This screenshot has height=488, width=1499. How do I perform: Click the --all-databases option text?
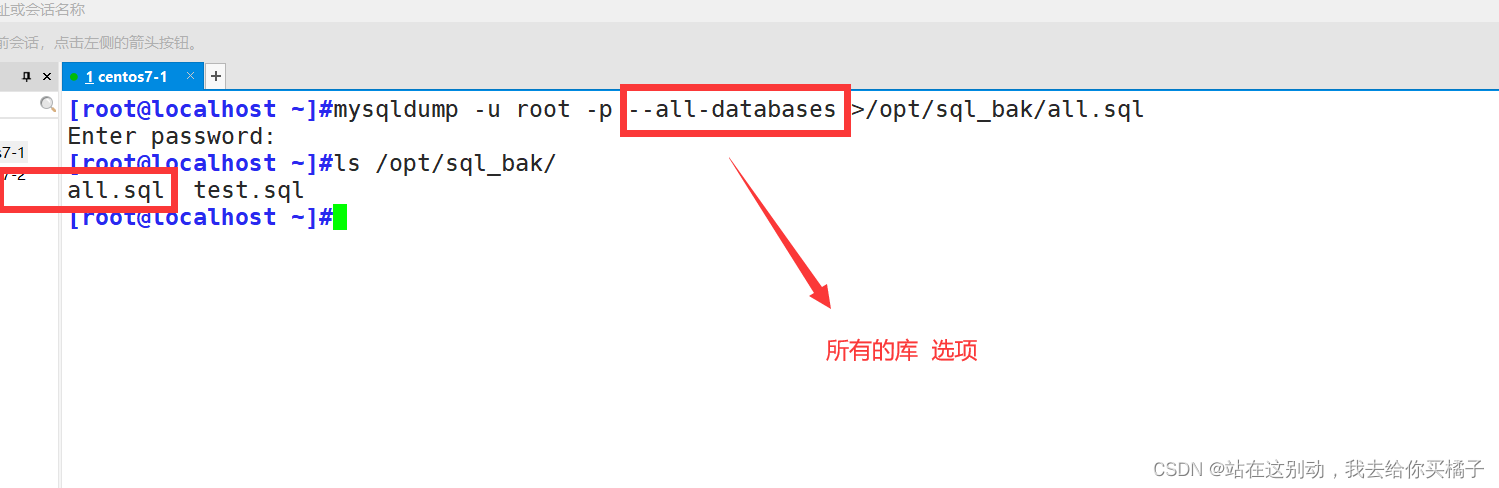click(732, 109)
